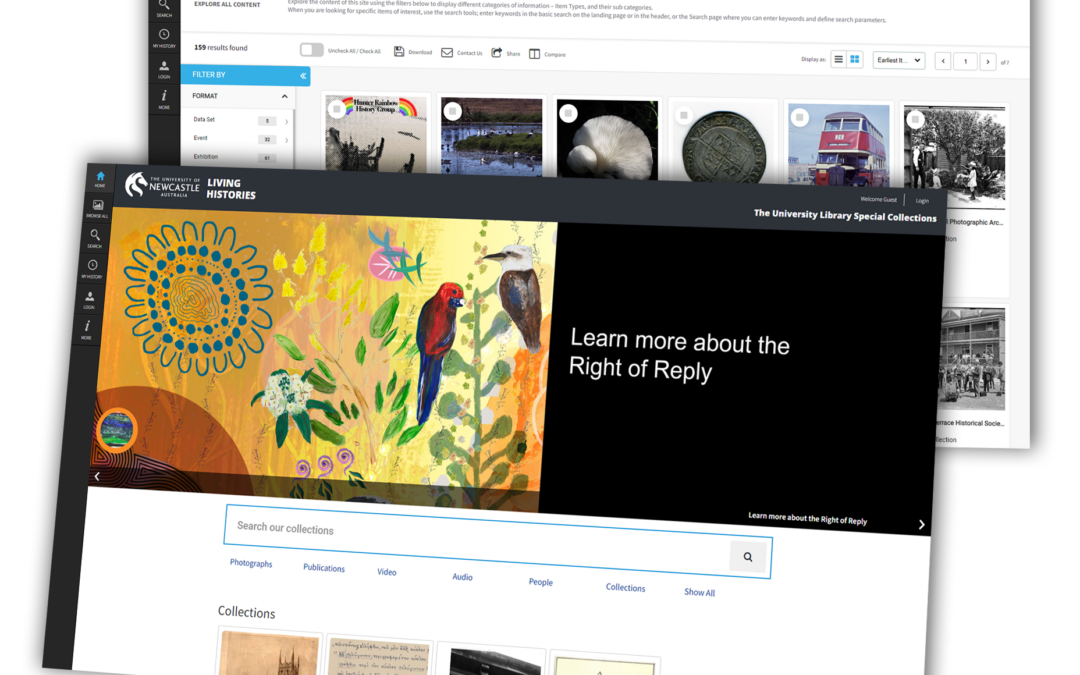Select the Audio category tab

[462, 577]
